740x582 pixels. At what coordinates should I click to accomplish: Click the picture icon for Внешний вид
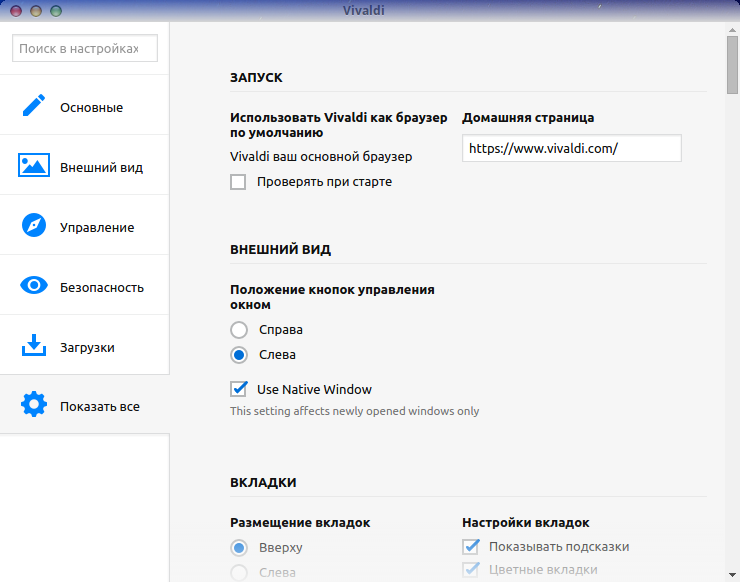(34, 165)
